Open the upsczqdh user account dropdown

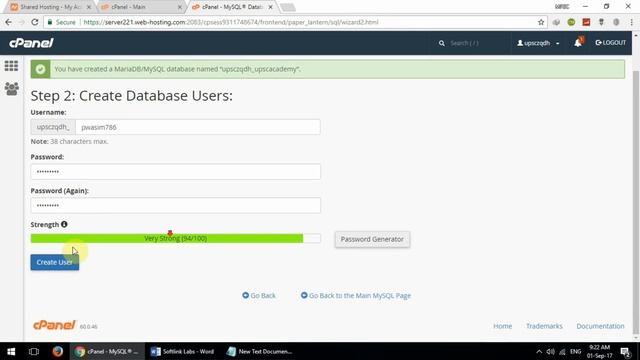(538, 43)
